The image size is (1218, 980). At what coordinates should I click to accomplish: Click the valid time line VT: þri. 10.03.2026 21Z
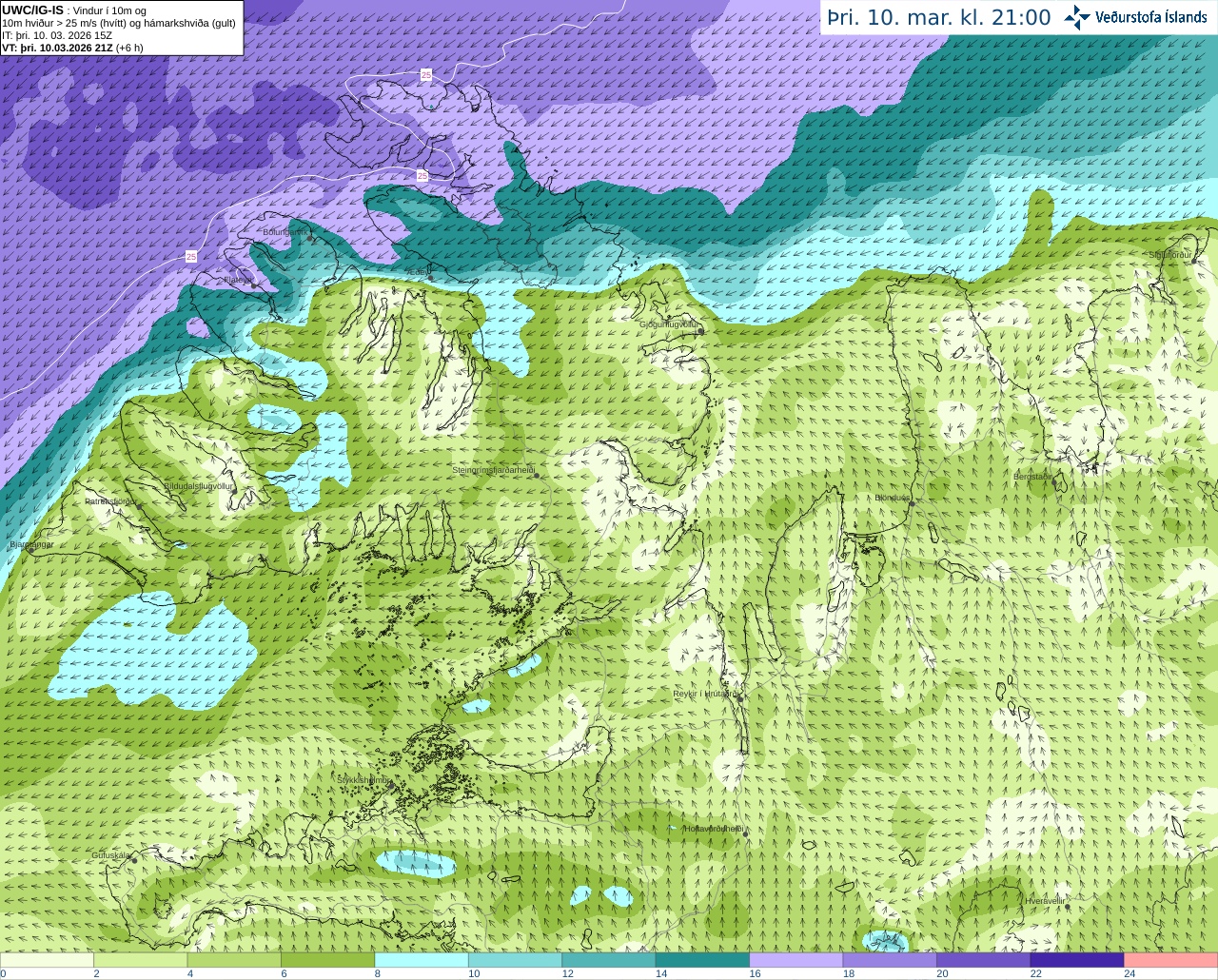tap(72, 48)
